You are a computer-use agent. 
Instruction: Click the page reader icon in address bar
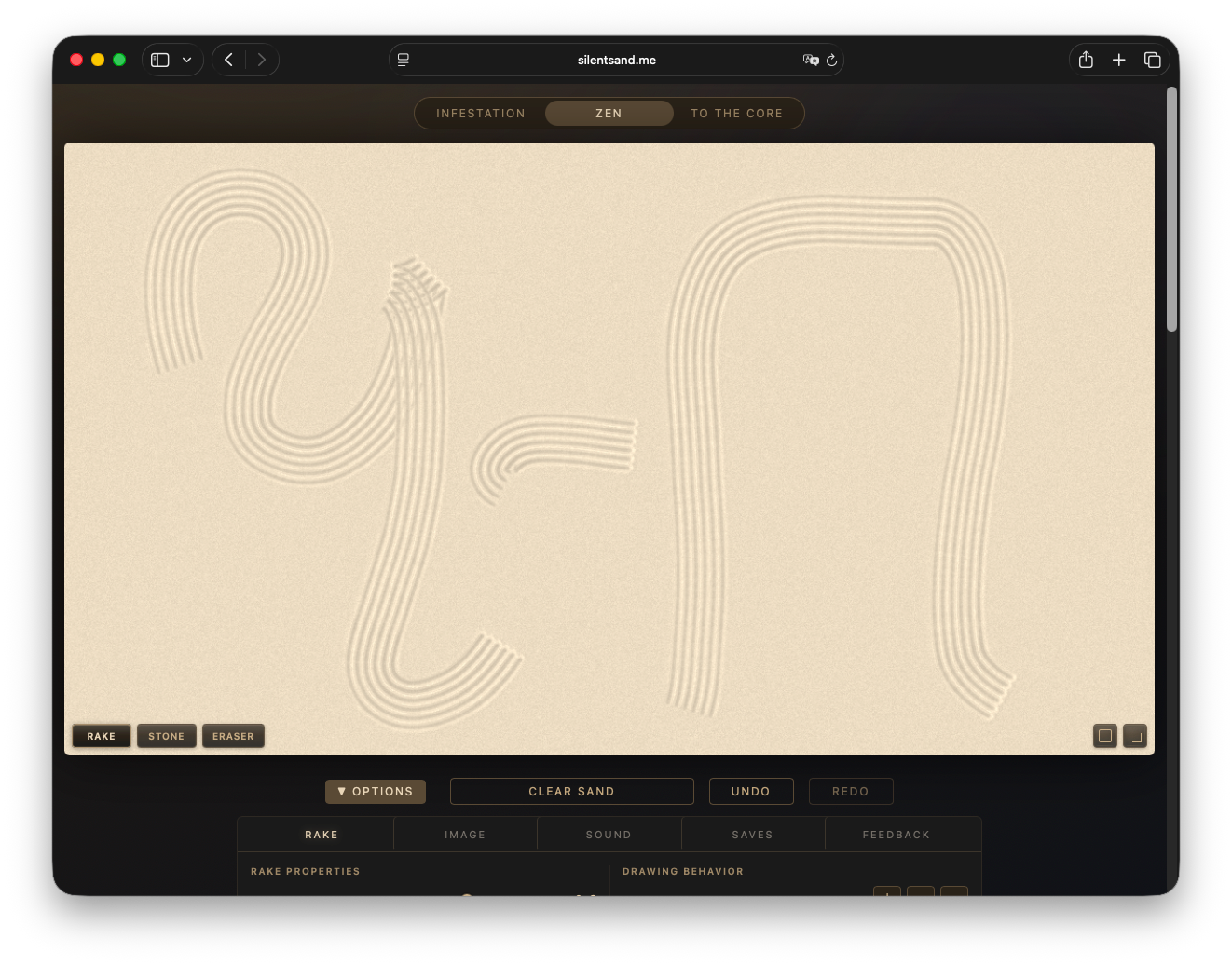coord(404,60)
